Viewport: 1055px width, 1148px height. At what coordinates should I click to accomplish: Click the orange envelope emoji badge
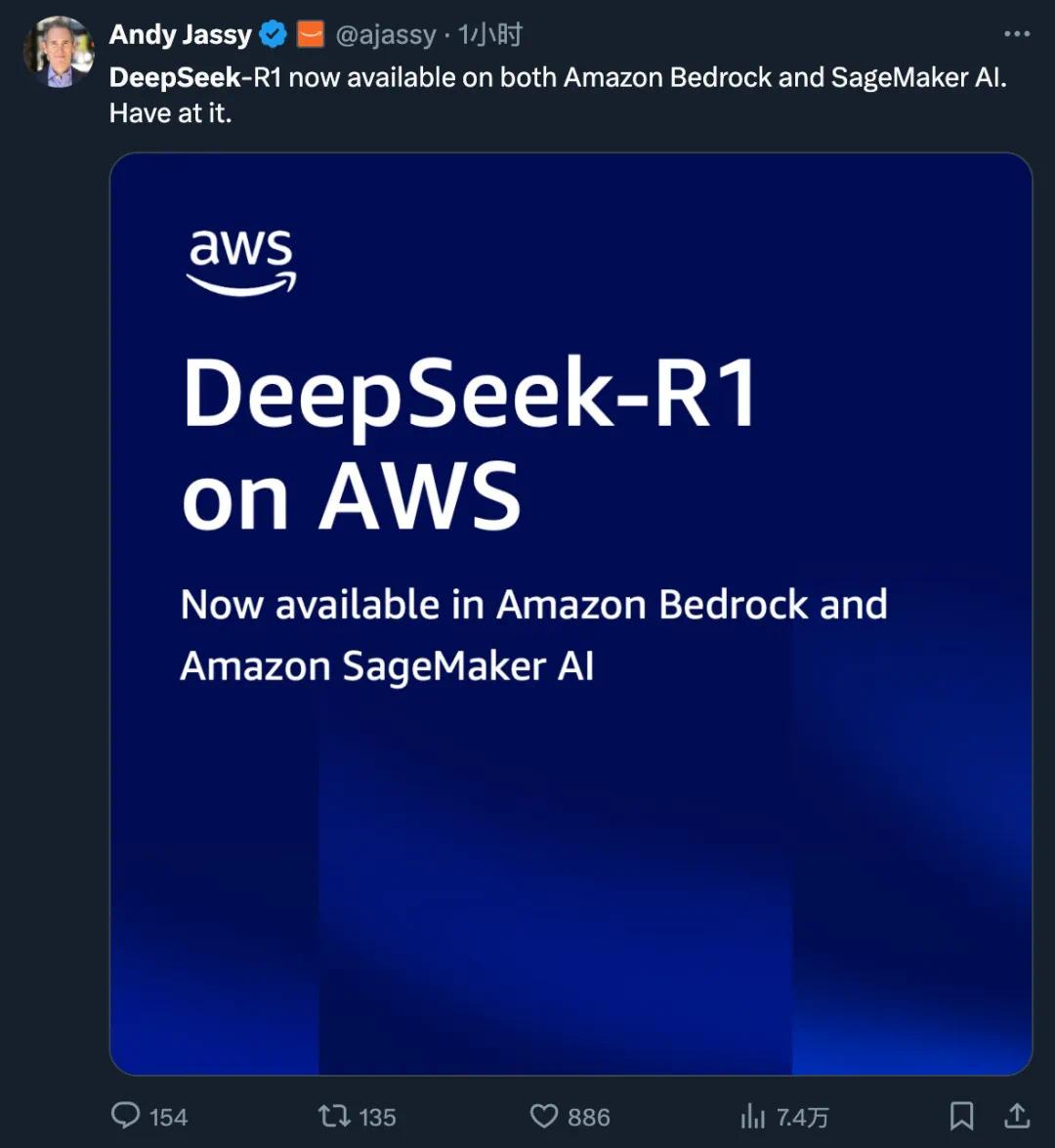pyautogui.click(x=311, y=33)
